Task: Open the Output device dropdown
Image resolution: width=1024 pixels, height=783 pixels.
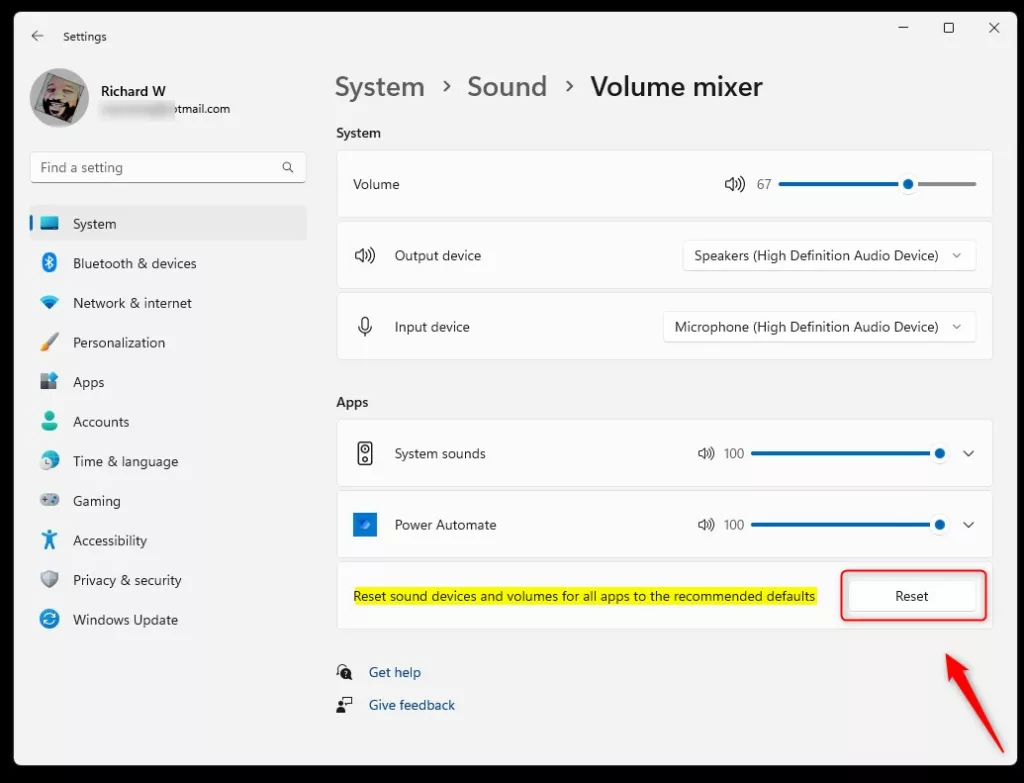Action: [829, 256]
